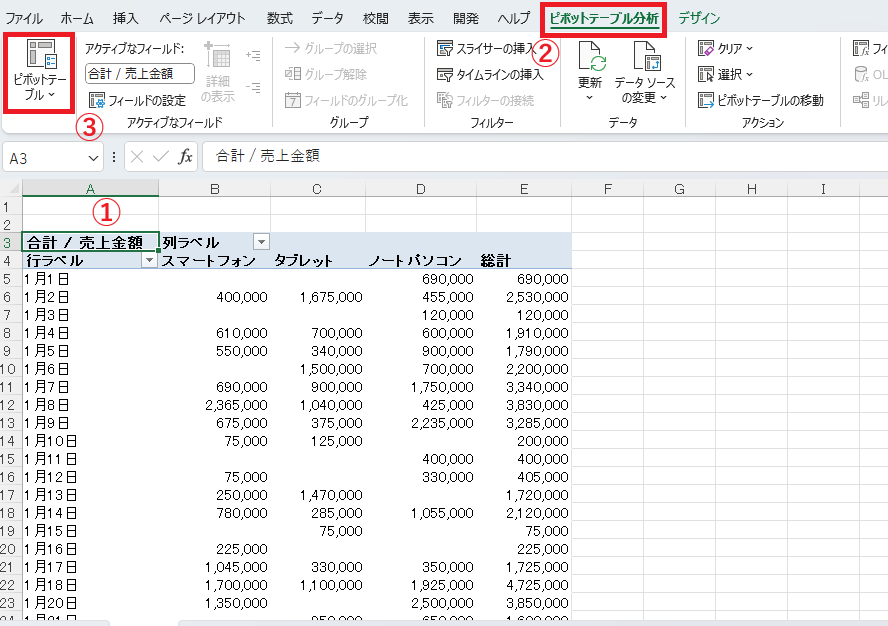The image size is (888, 626).
Task: Switch to the データ tab
Action: point(327,19)
